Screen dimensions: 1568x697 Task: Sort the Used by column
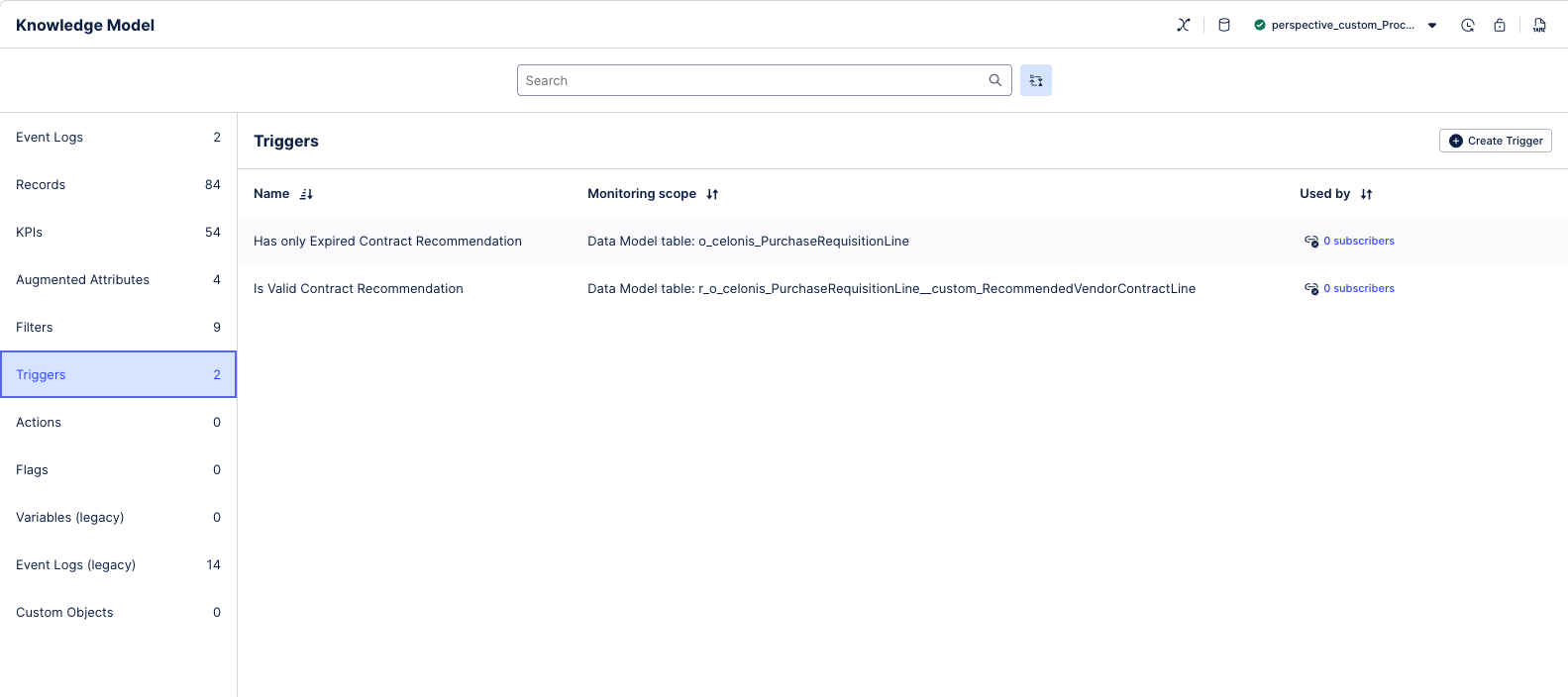(1366, 194)
